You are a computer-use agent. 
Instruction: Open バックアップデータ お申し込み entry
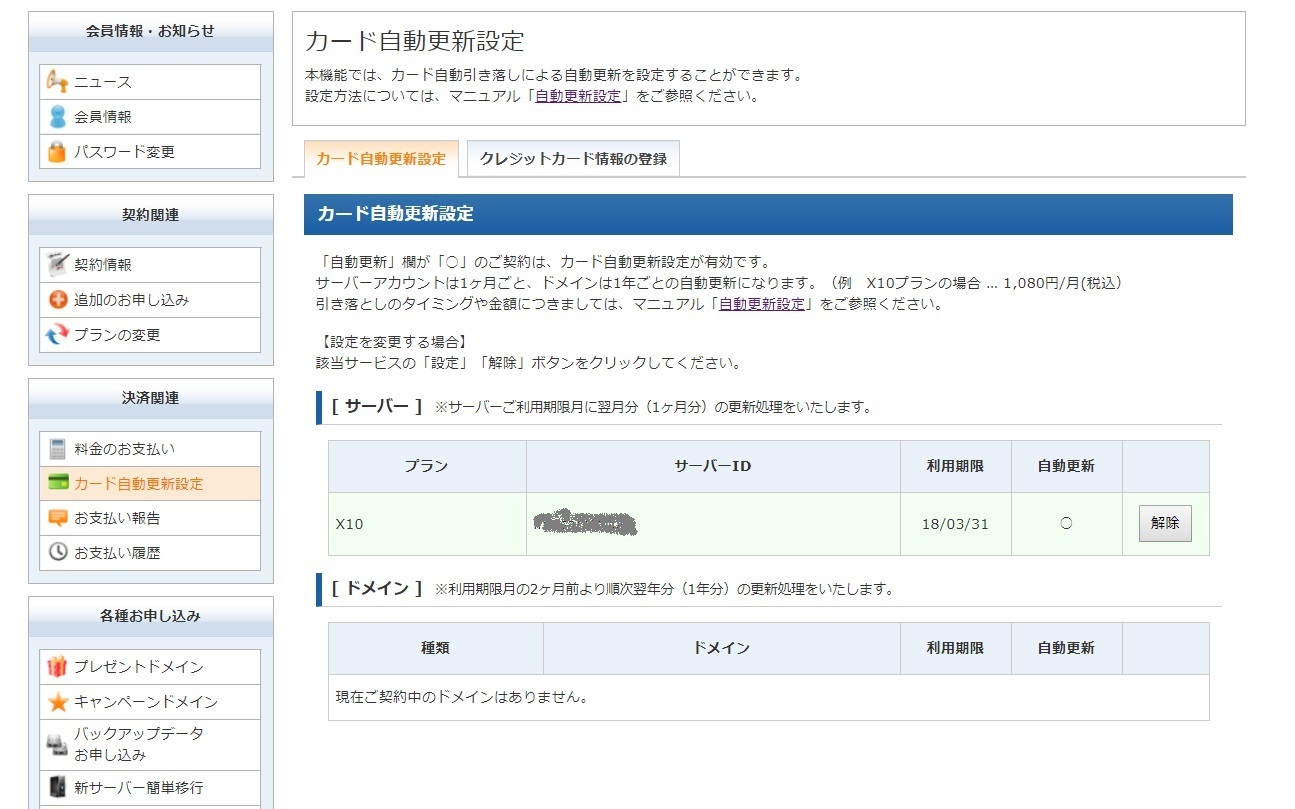[150, 744]
